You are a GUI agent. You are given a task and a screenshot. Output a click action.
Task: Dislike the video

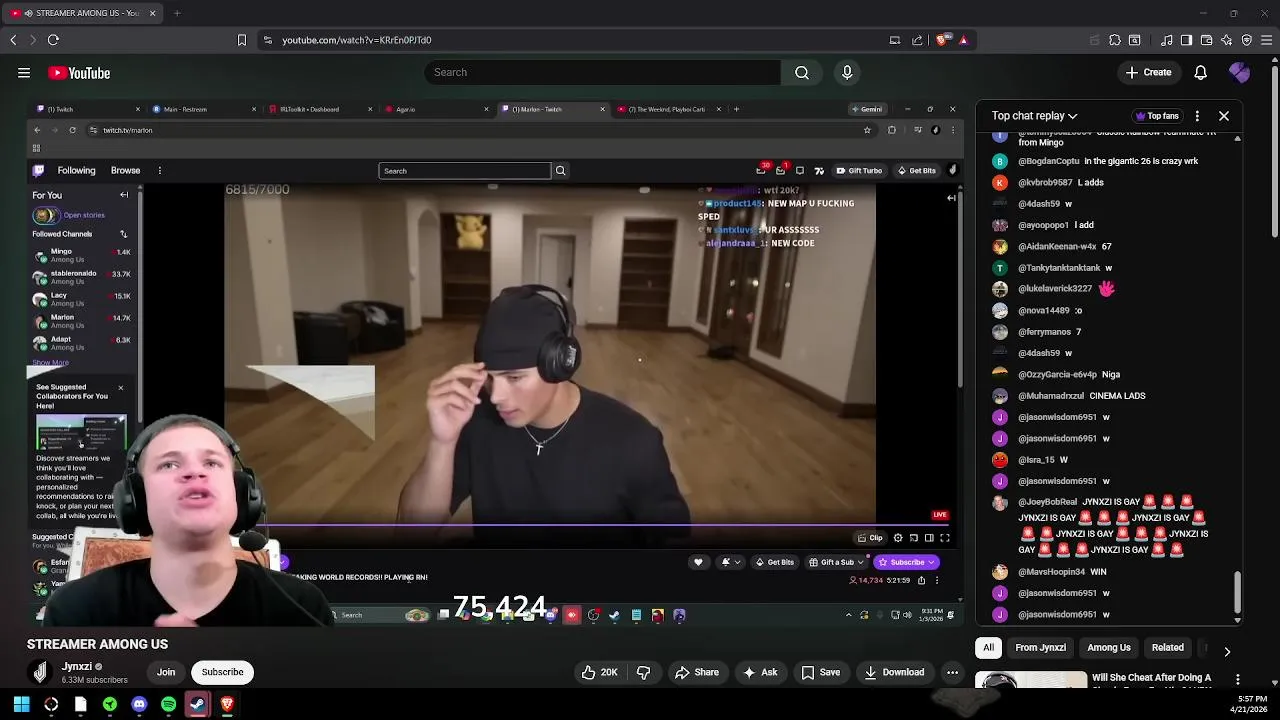[x=643, y=672]
